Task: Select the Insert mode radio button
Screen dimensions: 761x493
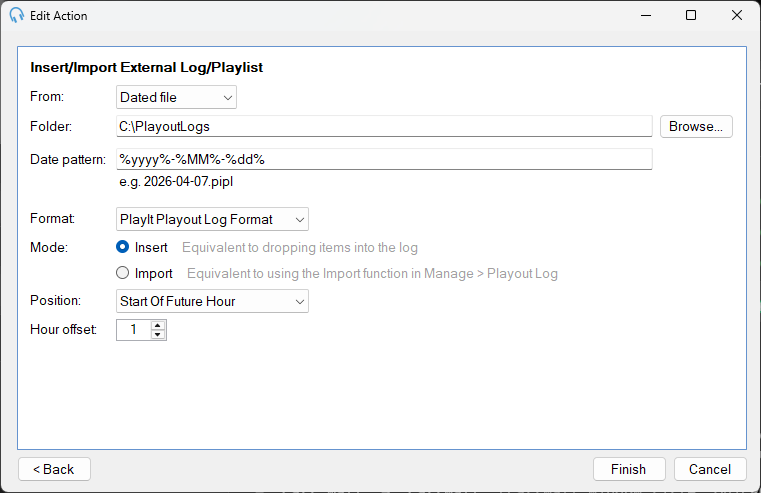Action: [122, 247]
